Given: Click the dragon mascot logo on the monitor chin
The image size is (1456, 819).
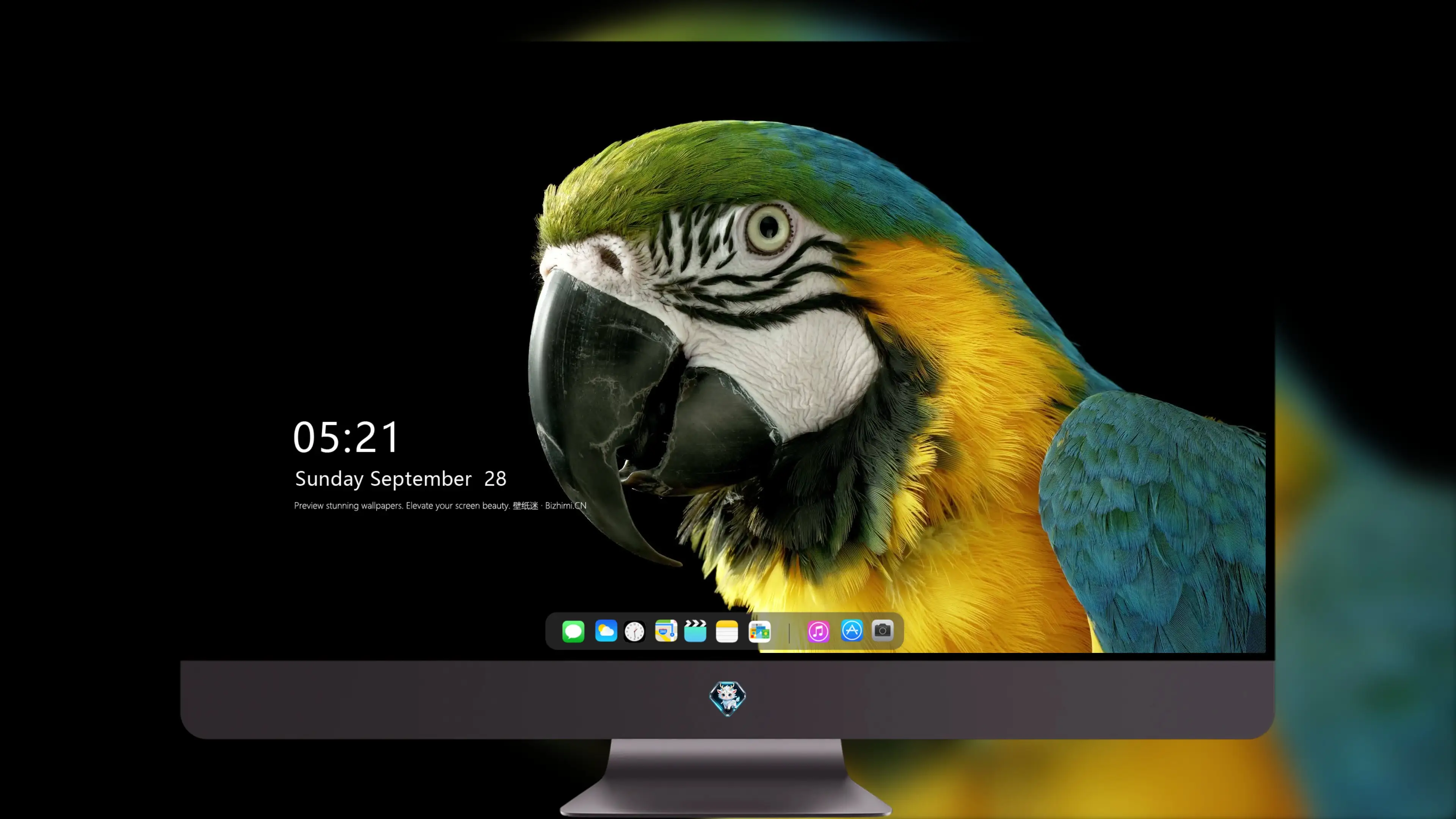Looking at the screenshot, I should point(728,698).
